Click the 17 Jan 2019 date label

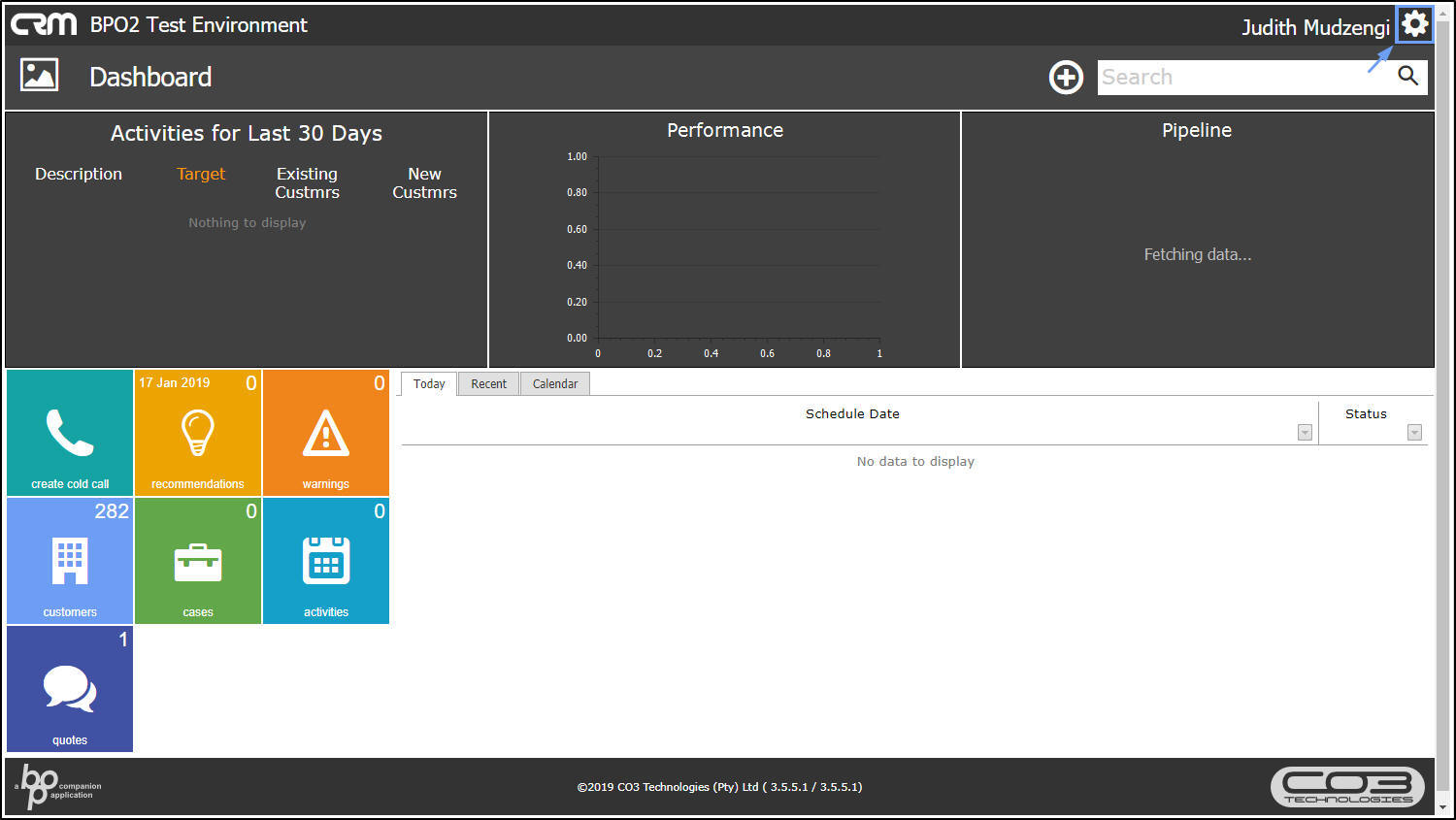(175, 382)
